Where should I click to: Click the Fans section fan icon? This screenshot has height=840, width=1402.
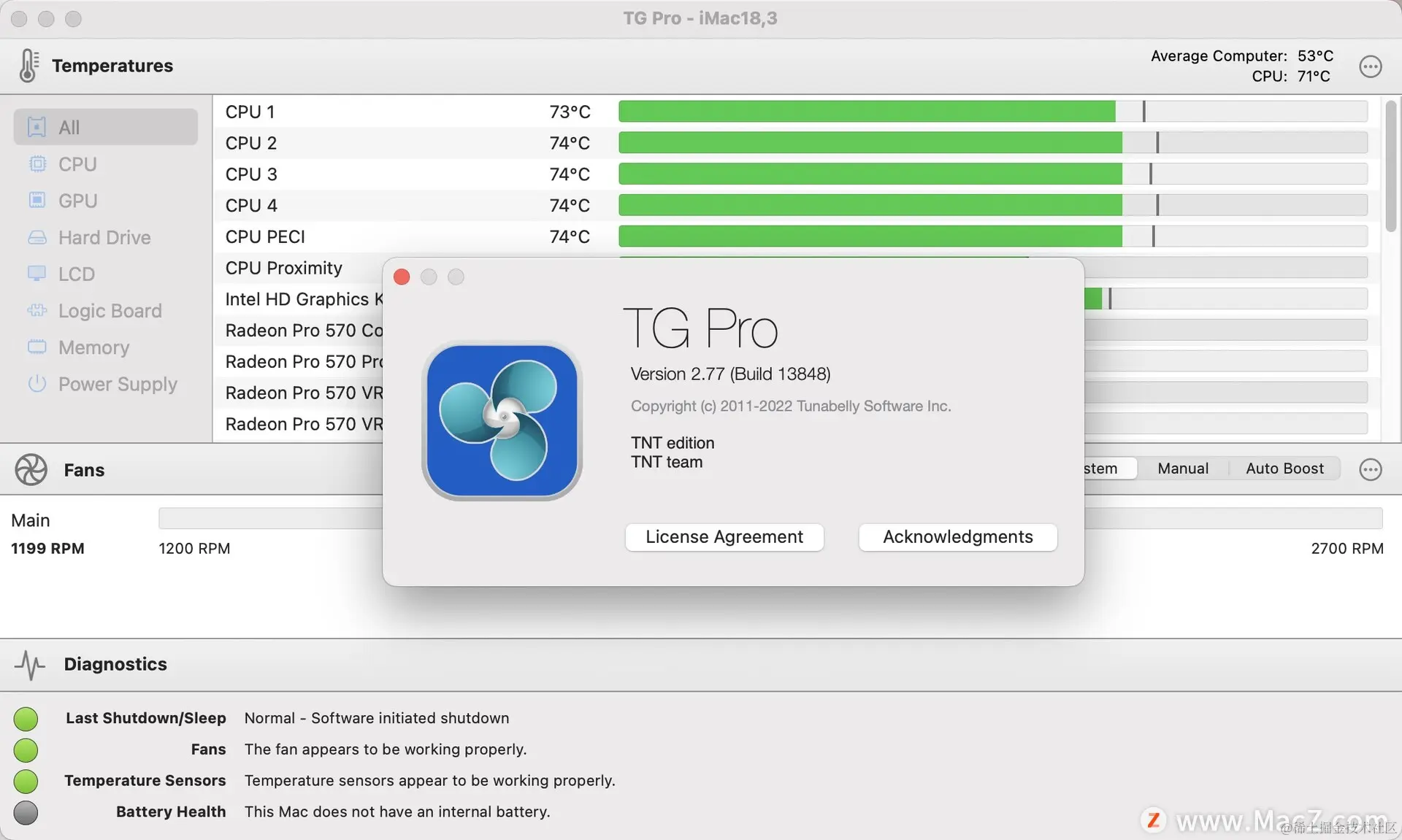(31, 470)
